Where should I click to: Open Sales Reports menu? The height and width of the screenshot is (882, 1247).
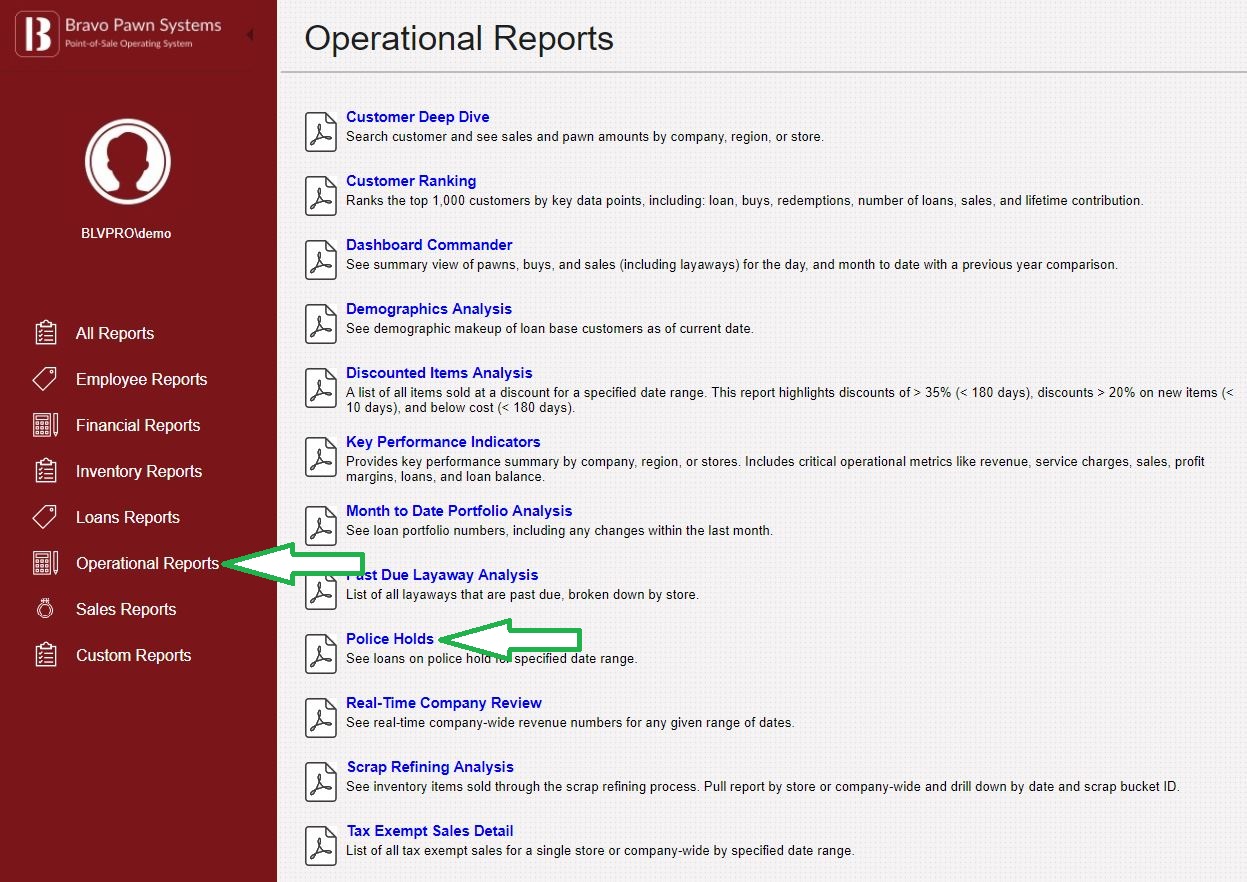point(126,609)
